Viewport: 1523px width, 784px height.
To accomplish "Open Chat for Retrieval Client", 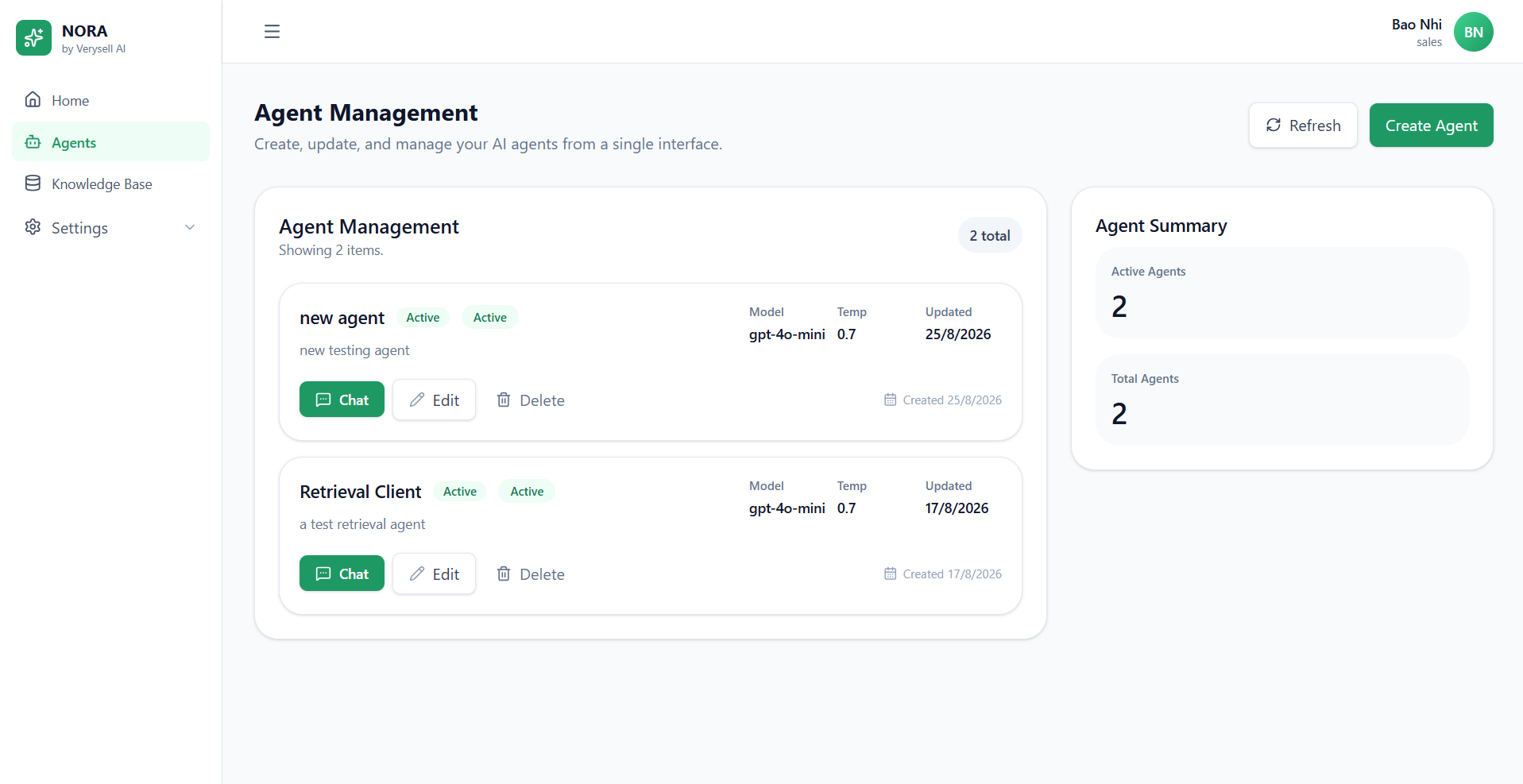I will pos(342,574).
